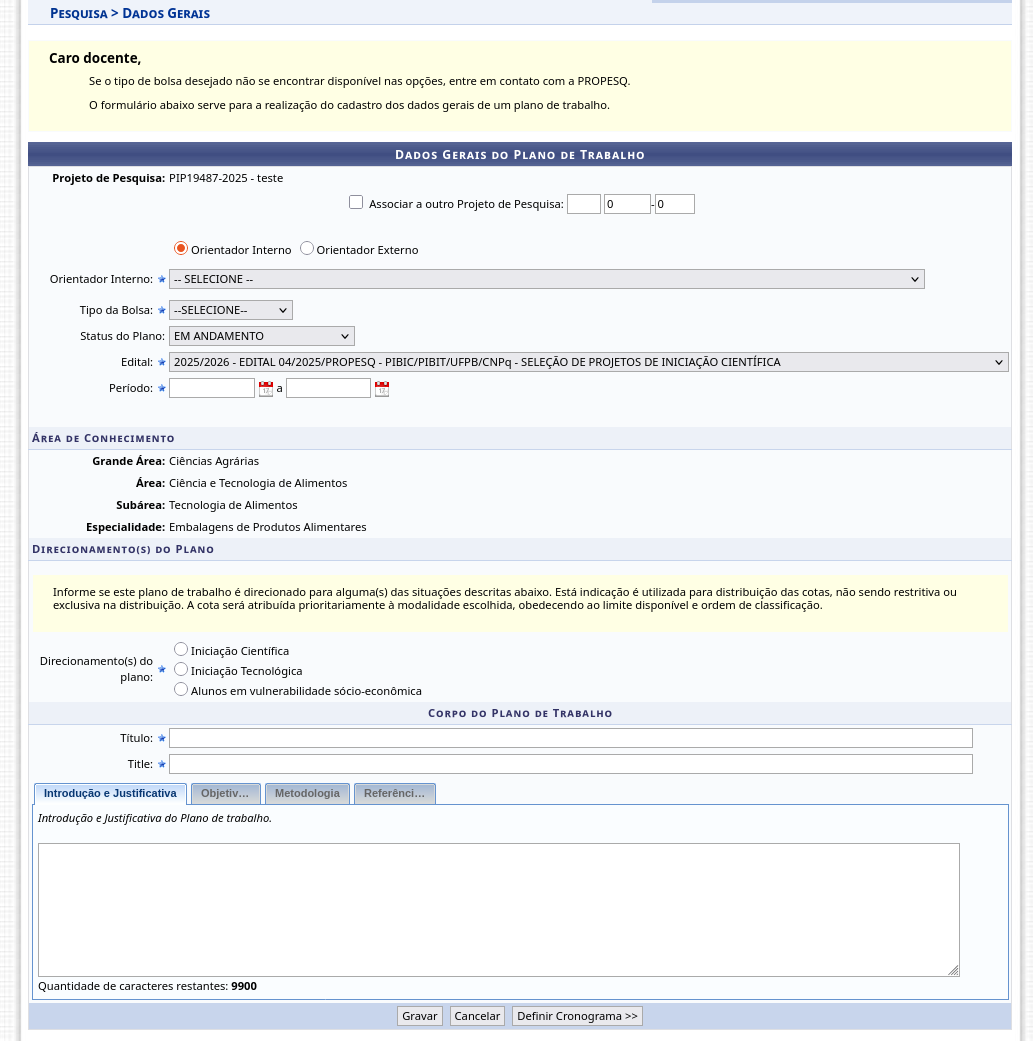Open the Período end date calendar icon

(x=382, y=389)
